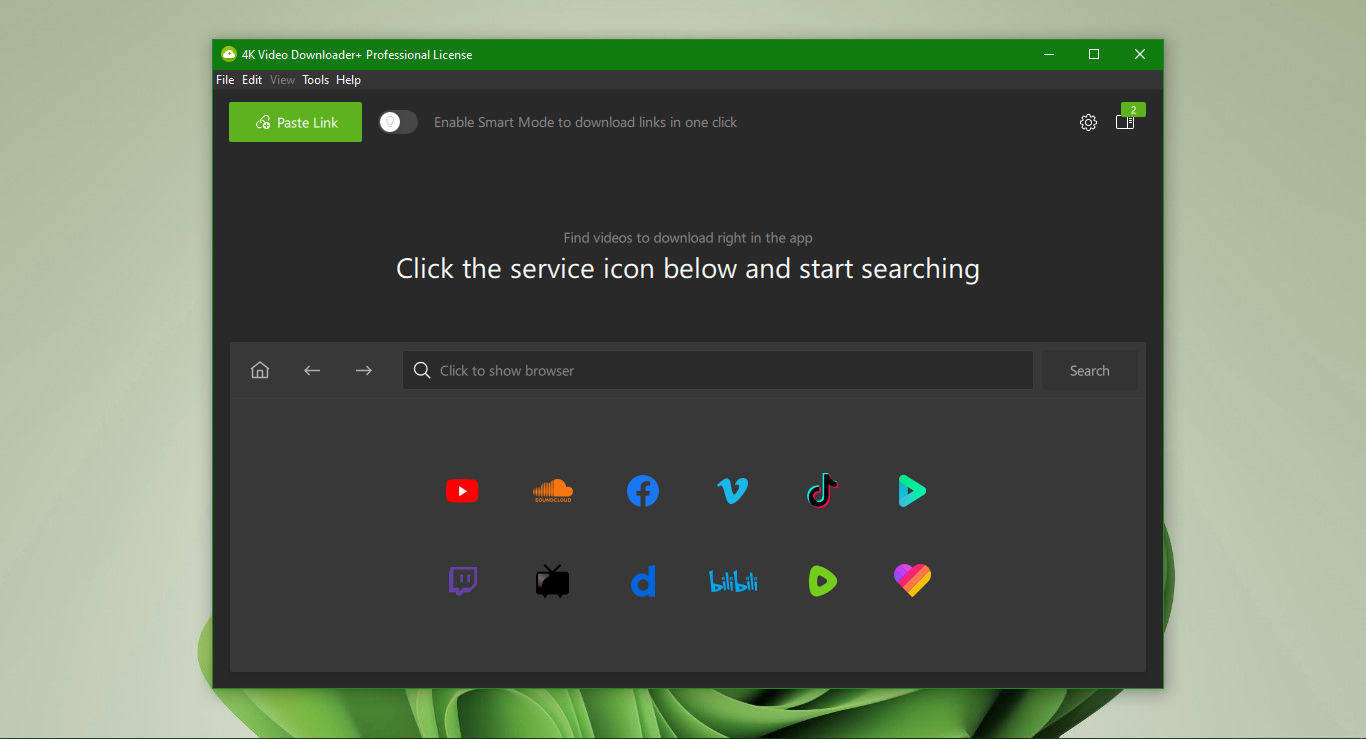
Task: Open the Twitch service icon
Action: click(462, 581)
